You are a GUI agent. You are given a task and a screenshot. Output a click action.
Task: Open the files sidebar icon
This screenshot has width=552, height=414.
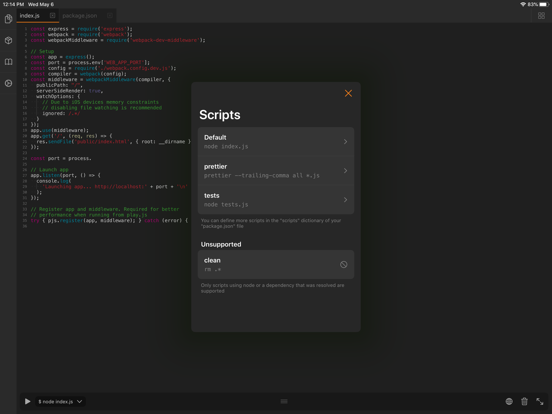click(x=8, y=19)
